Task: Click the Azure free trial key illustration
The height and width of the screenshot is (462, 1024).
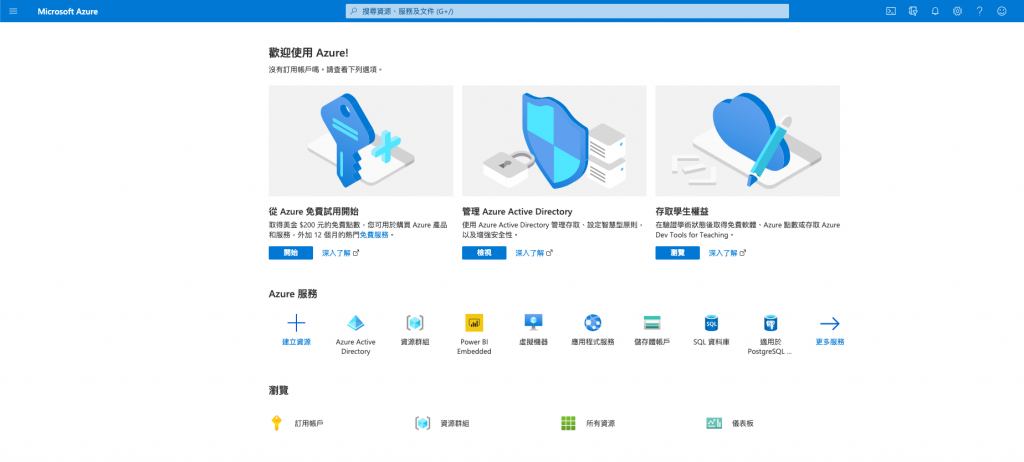Action: (360, 140)
